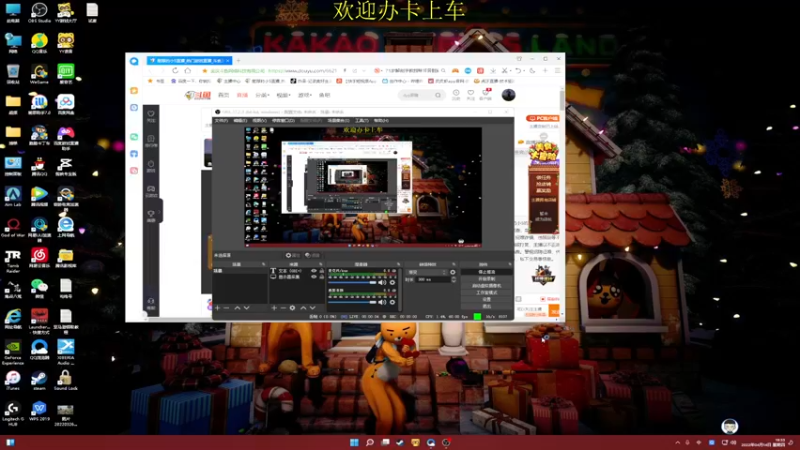Go to the browser home page
Image resolution: width=800 pixels, height=450 pixels.
(188, 70)
